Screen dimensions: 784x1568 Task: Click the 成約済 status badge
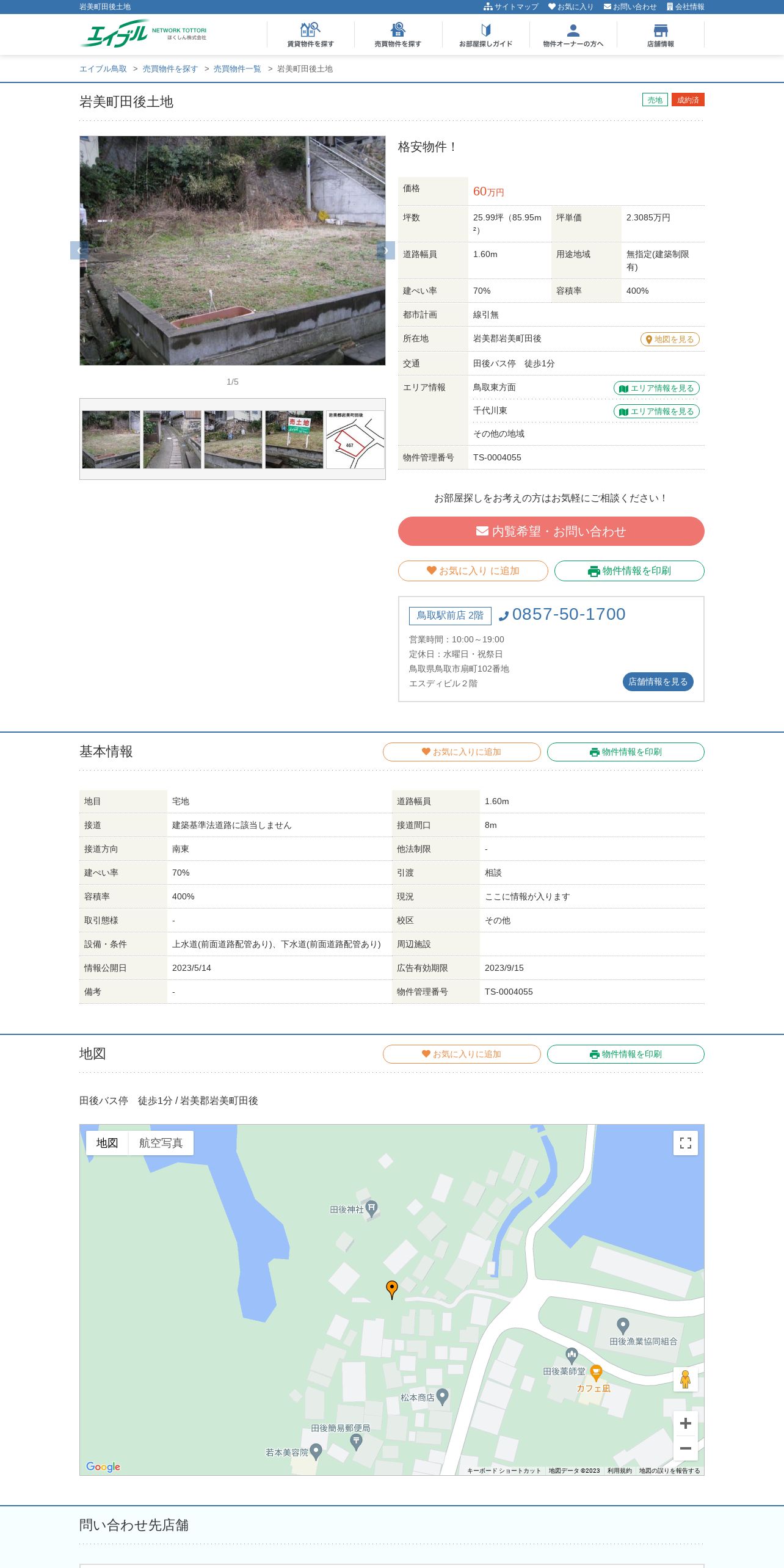(688, 100)
